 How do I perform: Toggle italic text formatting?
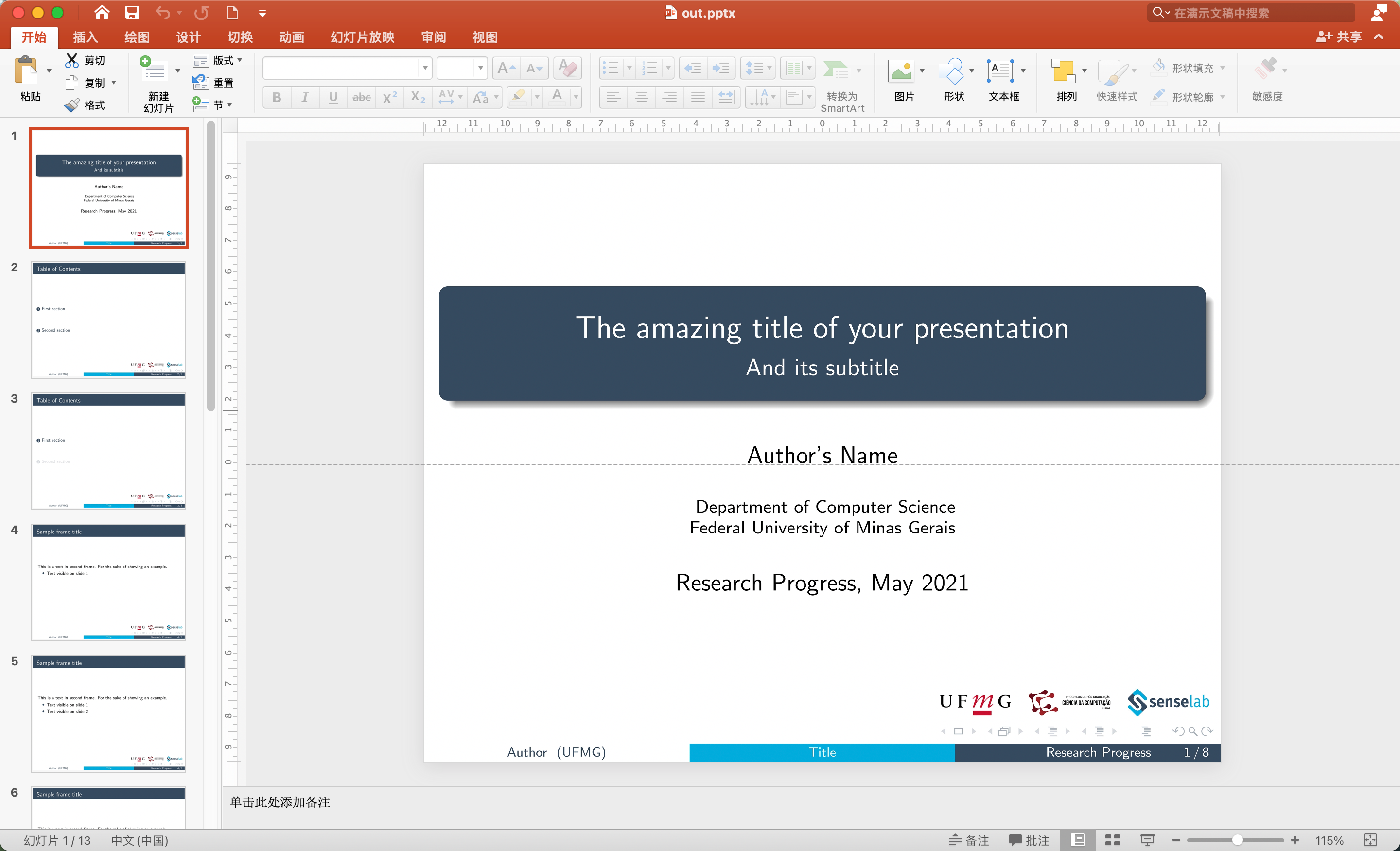click(x=305, y=97)
